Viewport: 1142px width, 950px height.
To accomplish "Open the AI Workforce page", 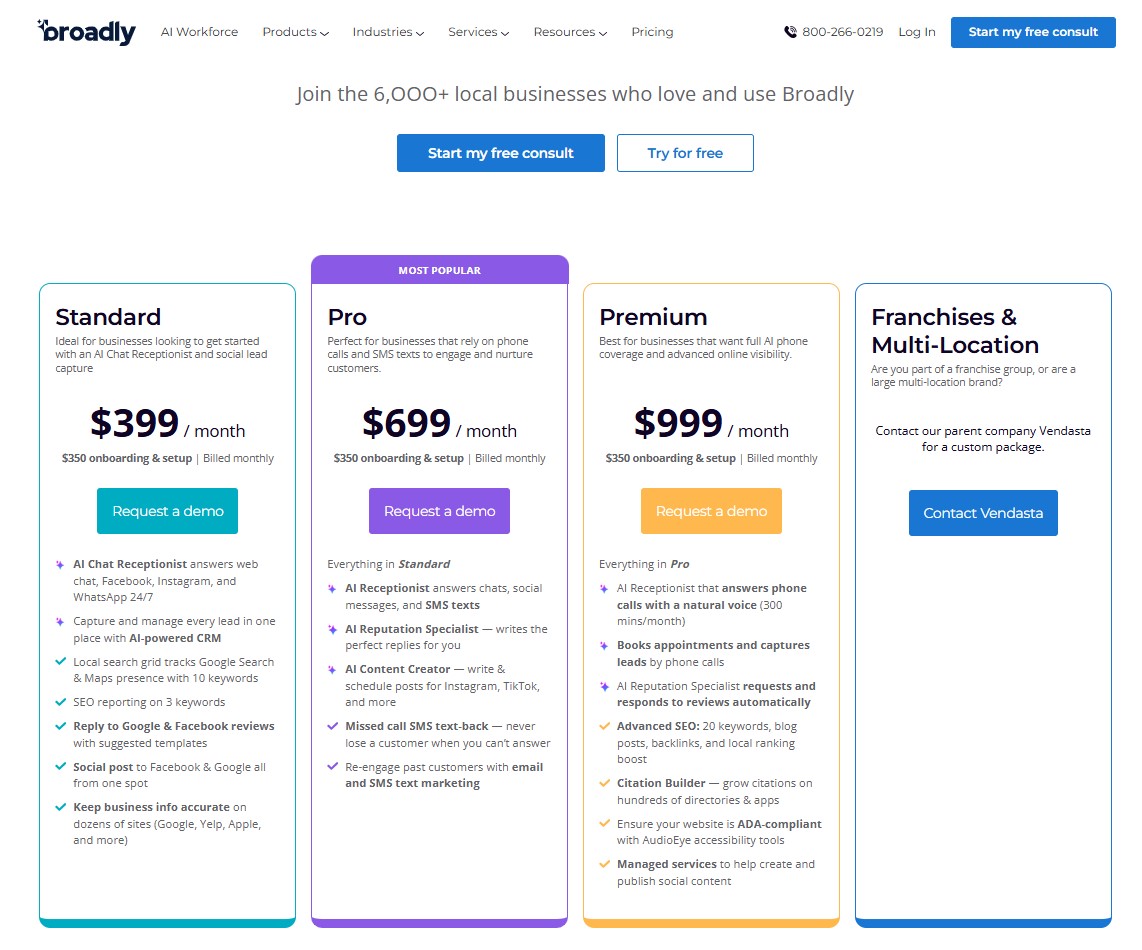I will (199, 32).
